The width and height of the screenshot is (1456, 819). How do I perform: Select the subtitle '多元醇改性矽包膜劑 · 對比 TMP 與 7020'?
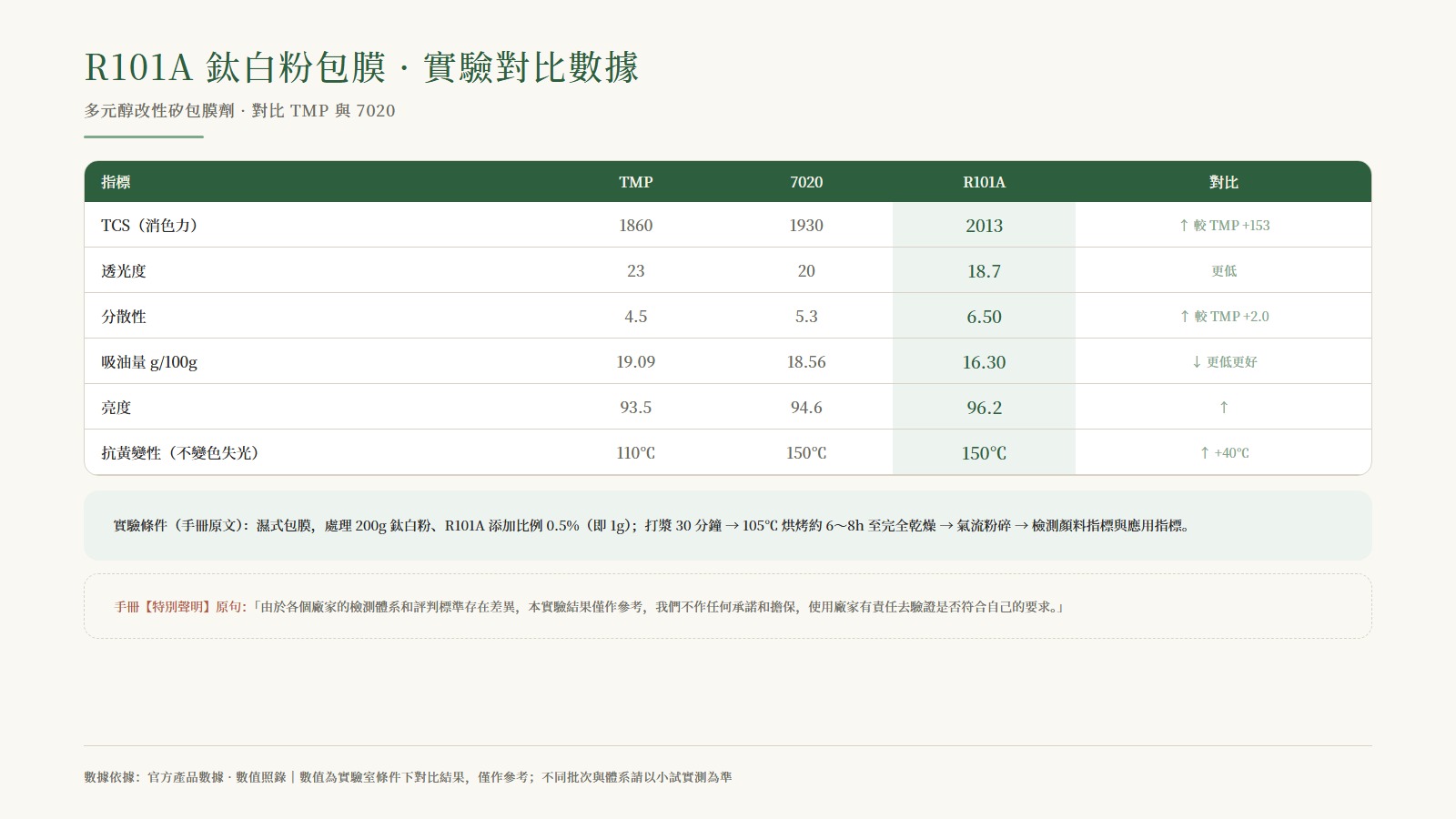coord(240,111)
